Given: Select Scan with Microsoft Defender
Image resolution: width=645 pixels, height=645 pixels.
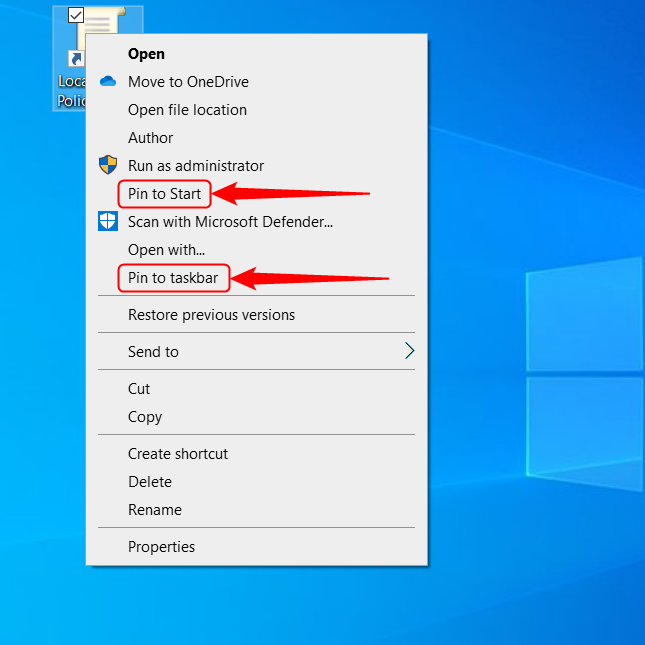Looking at the screenshot, I should click(256, 222).
